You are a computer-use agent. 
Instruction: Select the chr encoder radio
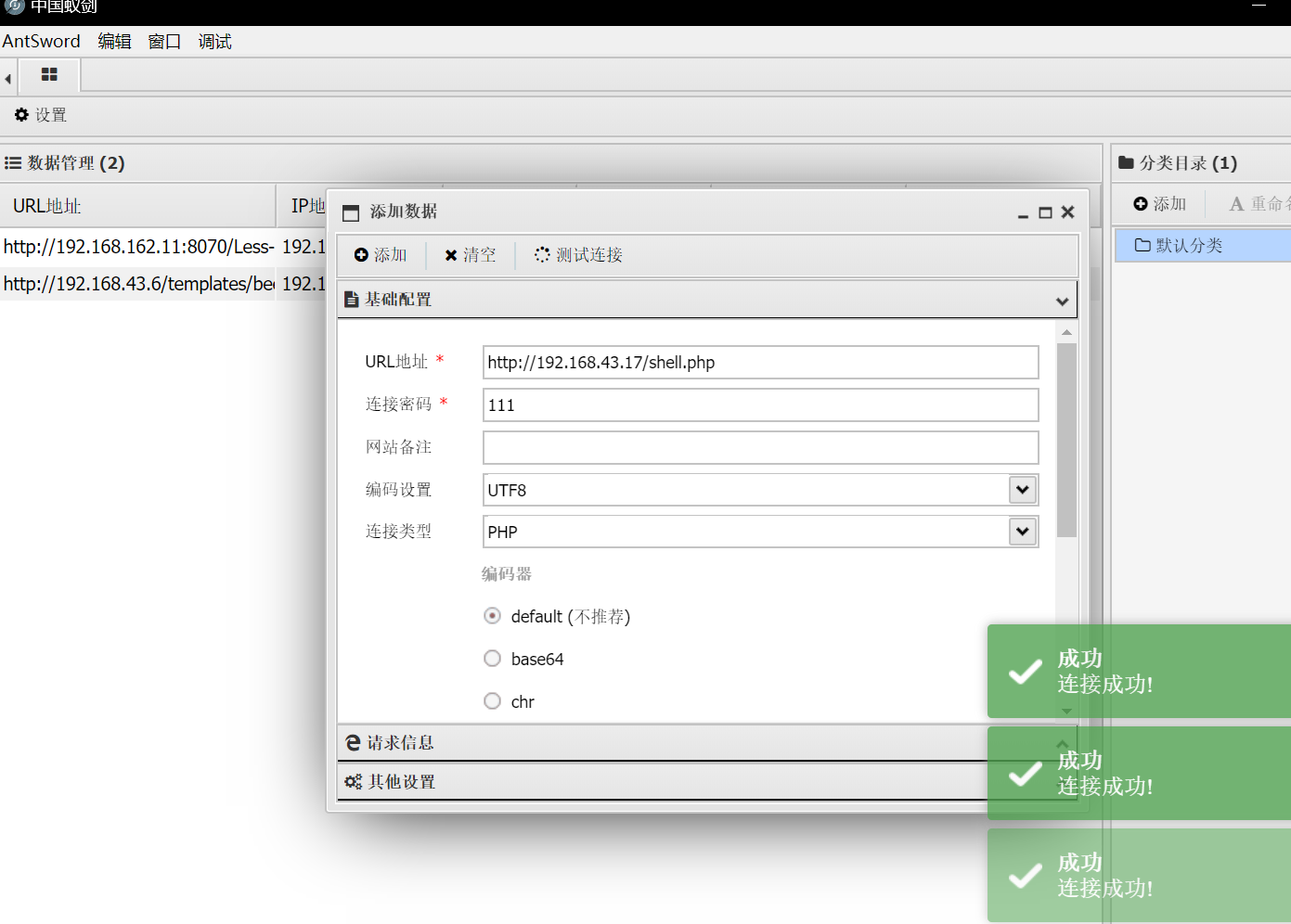point(493,701)
